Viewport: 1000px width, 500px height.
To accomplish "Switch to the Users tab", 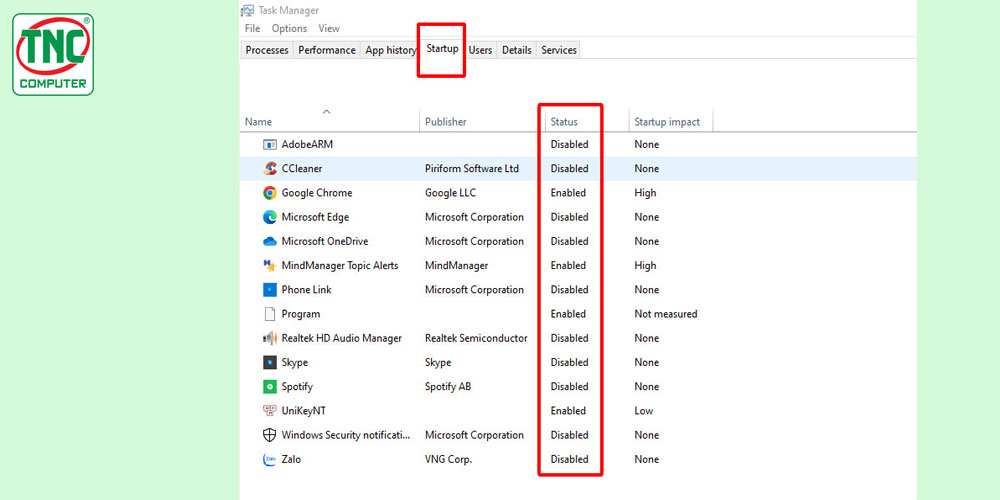I will point(480,50).
